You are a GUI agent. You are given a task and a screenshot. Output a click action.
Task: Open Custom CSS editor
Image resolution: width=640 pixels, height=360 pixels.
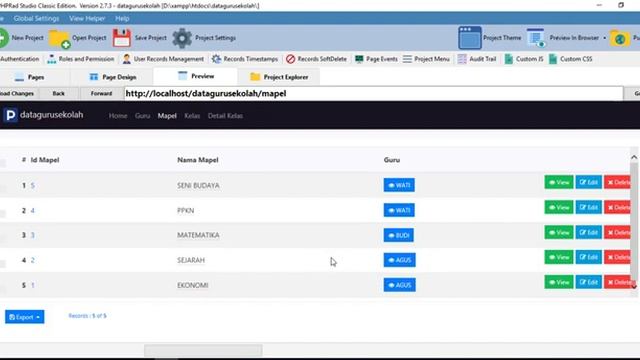click(x=571, y=59)
